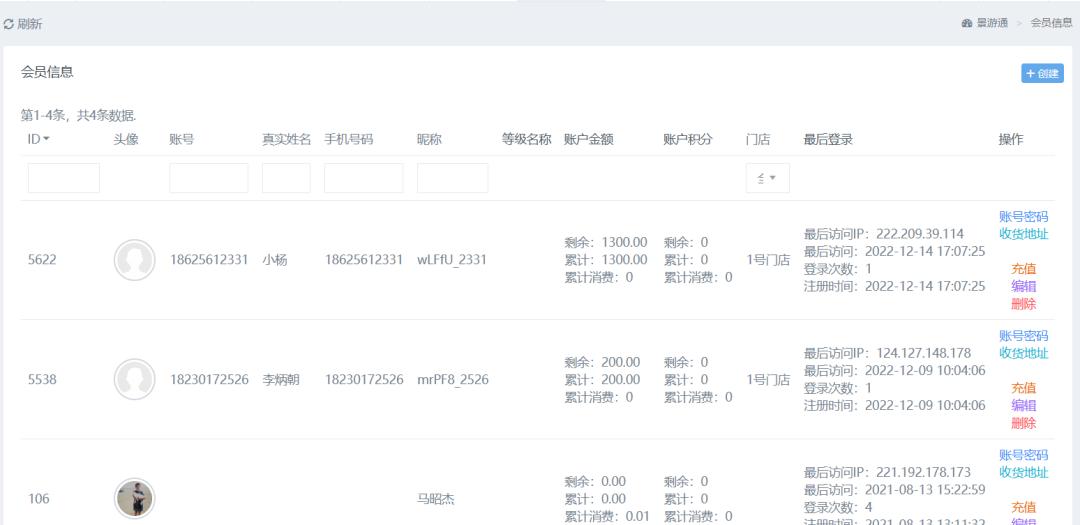This screenshot has width=1080, height=525.
Task: Click the 等级名称 column header
Action: pyautogui.click(x=527, y=139)
